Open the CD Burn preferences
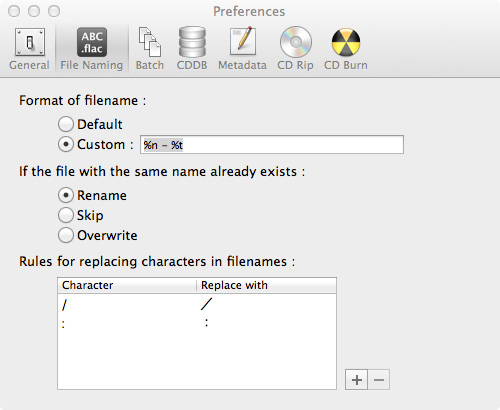Viewport: 500px width, 410px height. pos(346,48)
